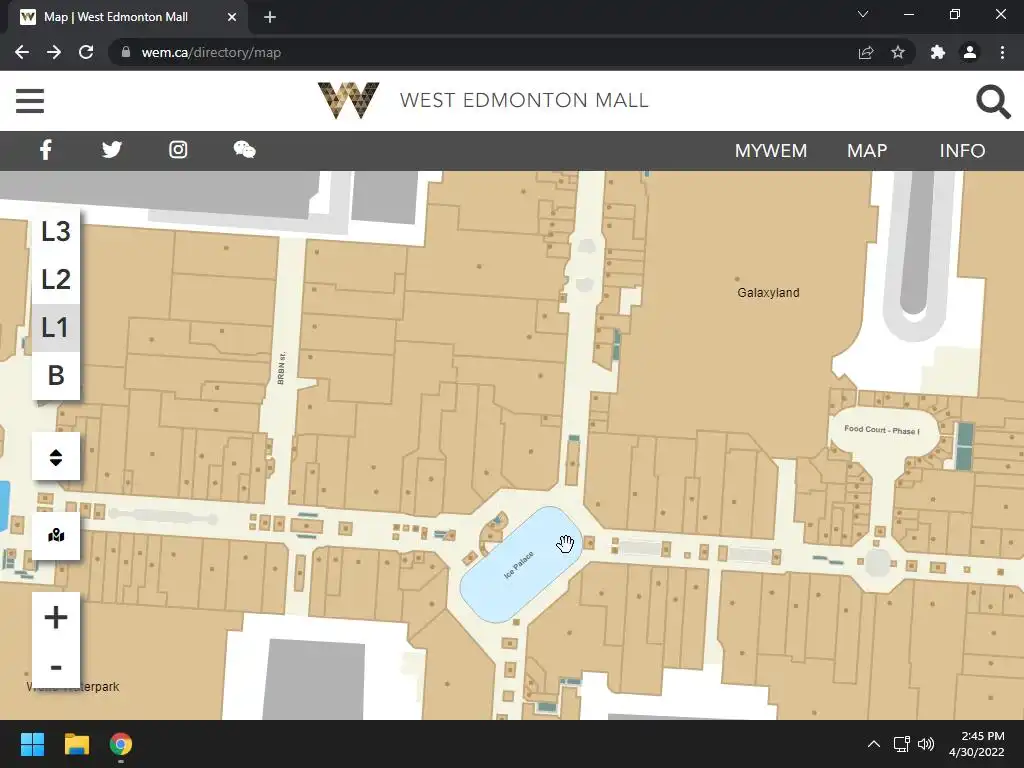1024x768 pixels.
Task: Show hidden system tray icons
Action: click(x=874, y=744)
